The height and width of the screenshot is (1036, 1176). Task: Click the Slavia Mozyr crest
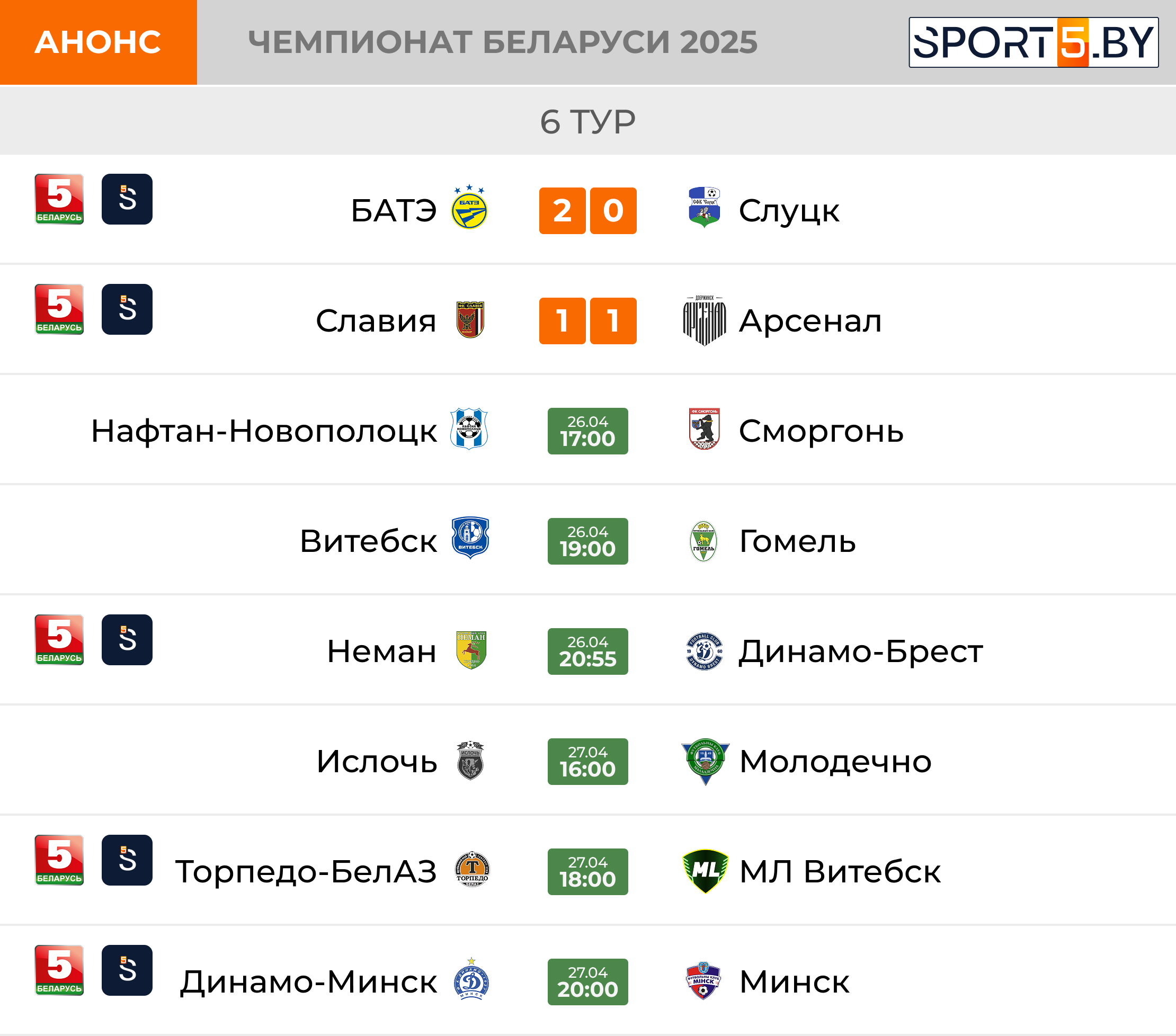point(470,319)
